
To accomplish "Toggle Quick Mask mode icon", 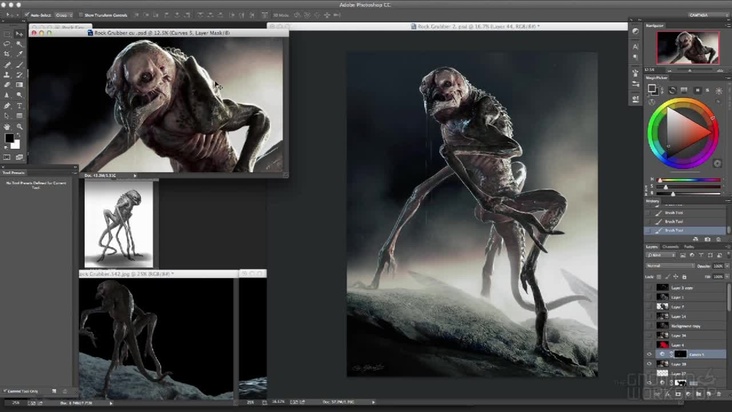I will point(7,157).
